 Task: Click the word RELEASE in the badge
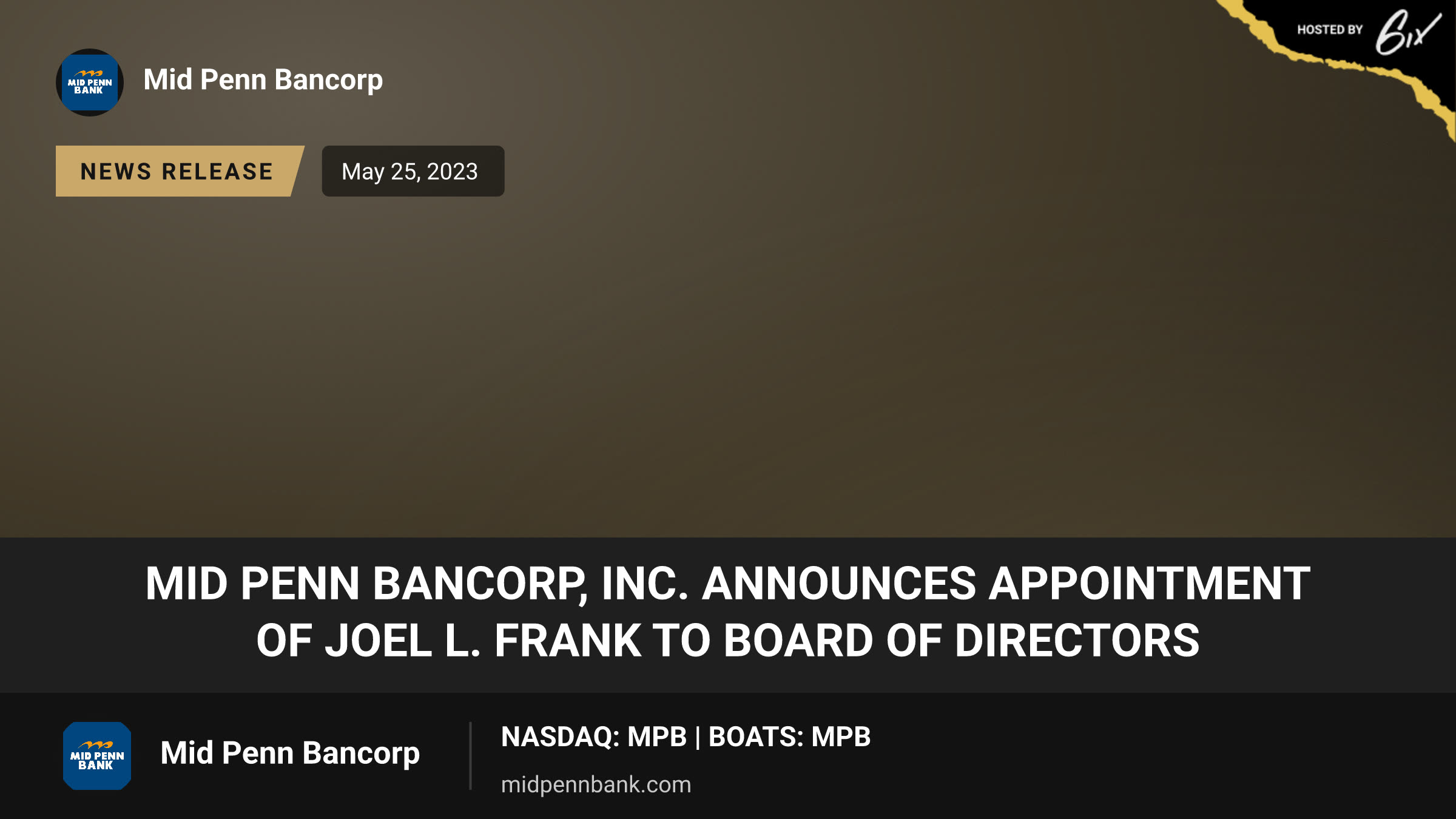click(217, 172)
